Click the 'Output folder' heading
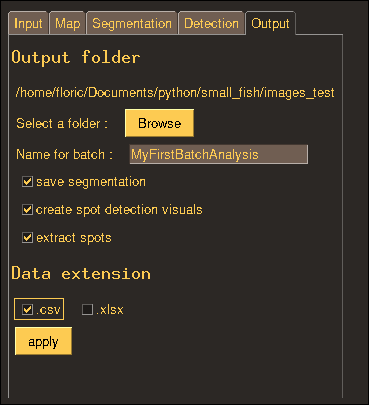This screenshot has width=369, height=405. 76,57
